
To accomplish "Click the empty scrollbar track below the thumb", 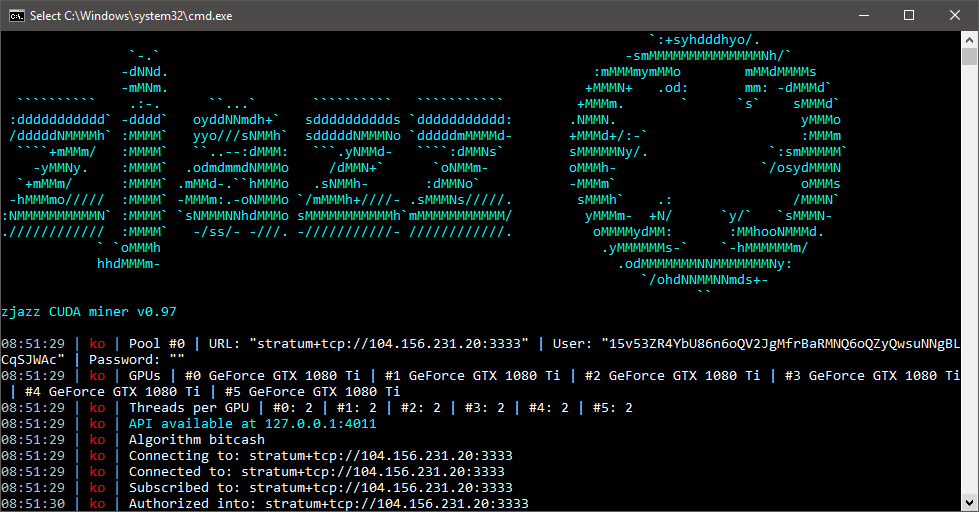I will (x=969, y=280).
